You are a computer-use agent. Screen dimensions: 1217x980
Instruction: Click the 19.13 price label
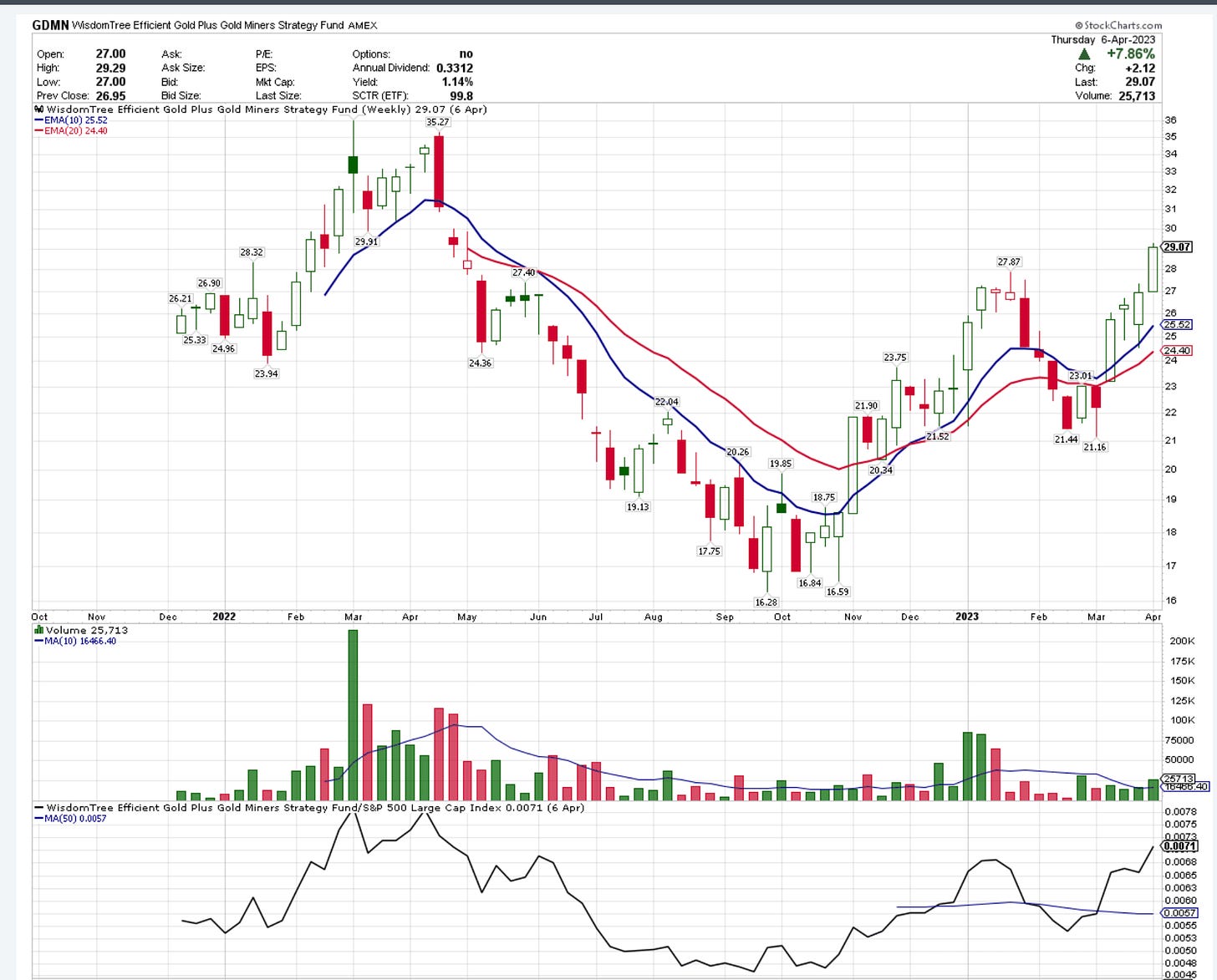pos(638,507)
